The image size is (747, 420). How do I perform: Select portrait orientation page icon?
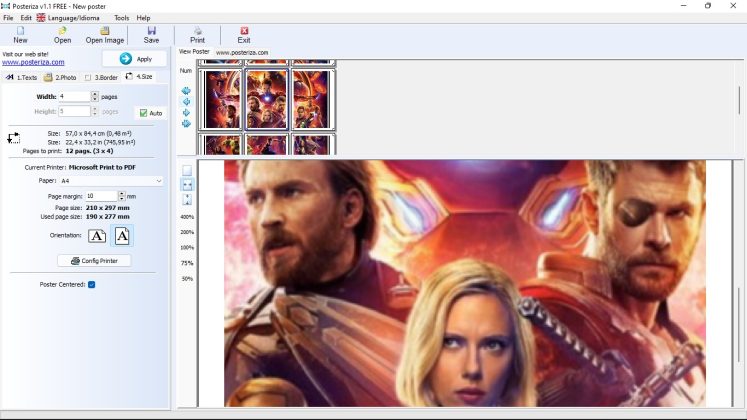pos(122,236)
